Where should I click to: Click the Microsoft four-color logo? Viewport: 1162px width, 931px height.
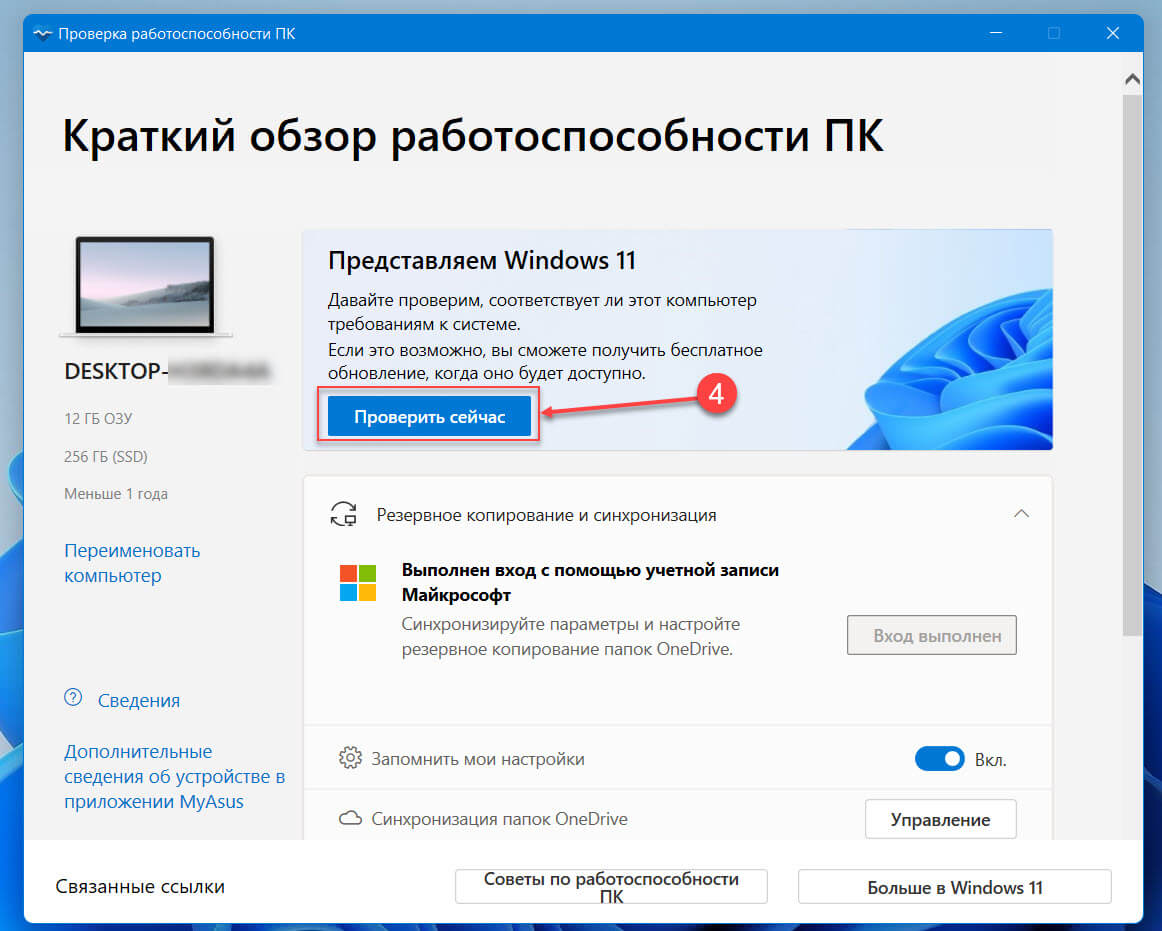click(358, 583)
